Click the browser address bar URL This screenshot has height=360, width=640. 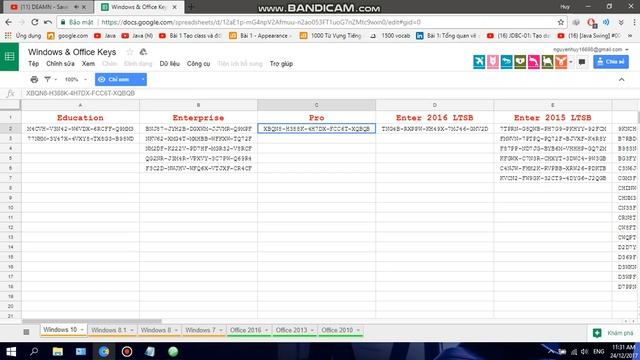261,22
